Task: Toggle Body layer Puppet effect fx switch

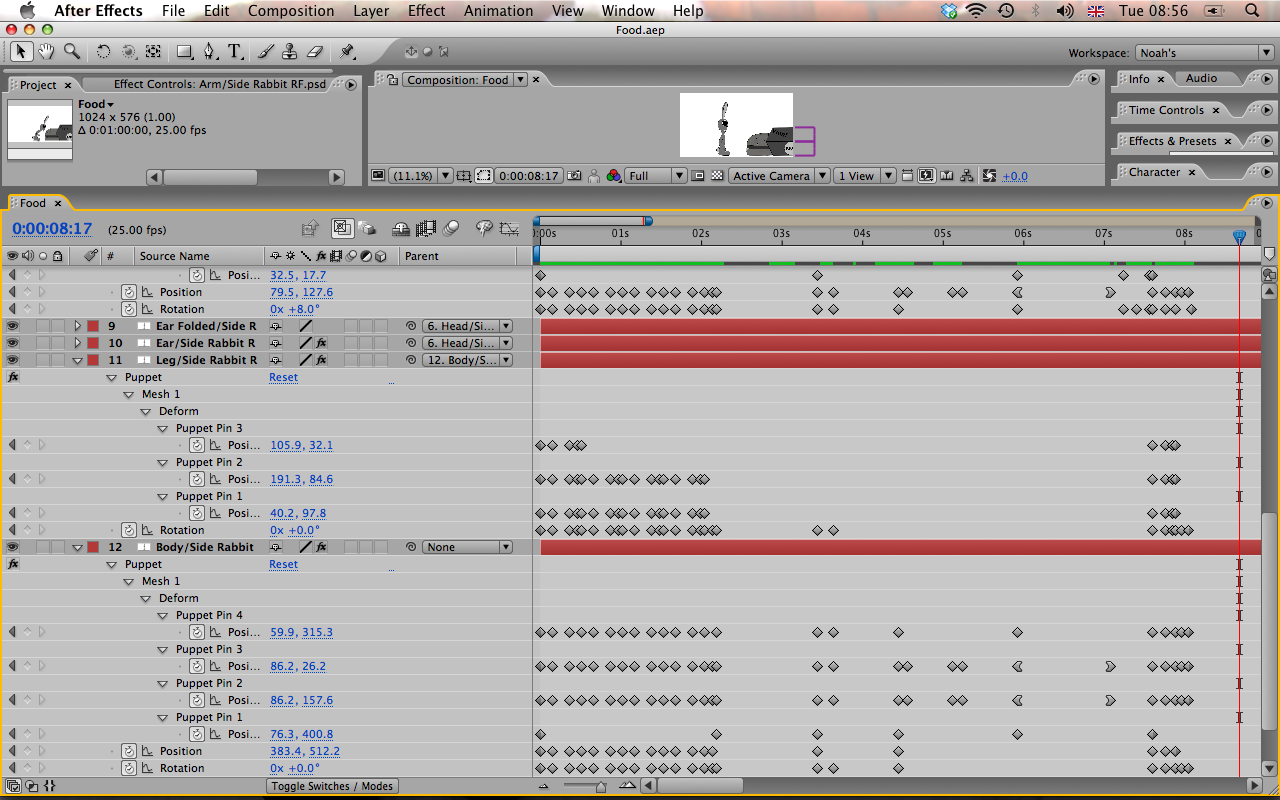Action: 13,564
